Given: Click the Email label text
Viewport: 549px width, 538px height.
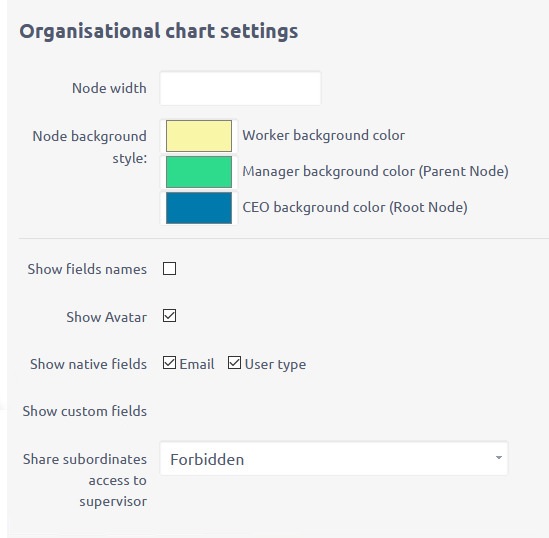Looking at the screenshot, I should [x=197, y=364].
